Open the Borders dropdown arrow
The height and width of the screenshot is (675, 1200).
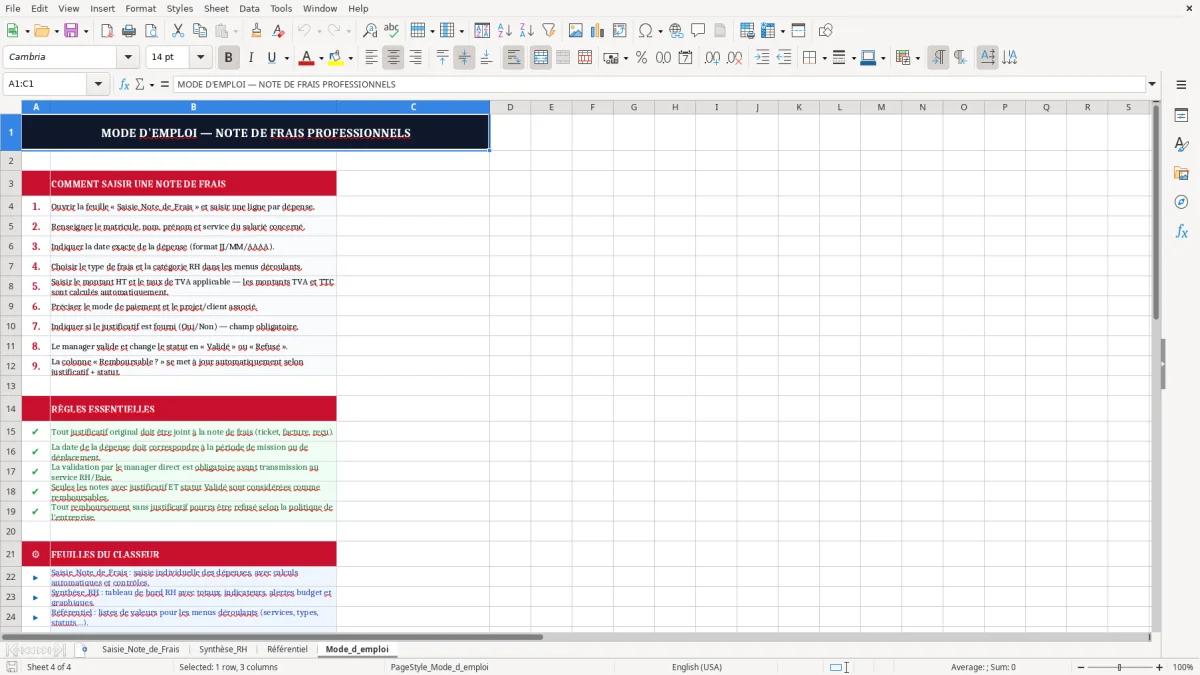[x=826, y=58]
